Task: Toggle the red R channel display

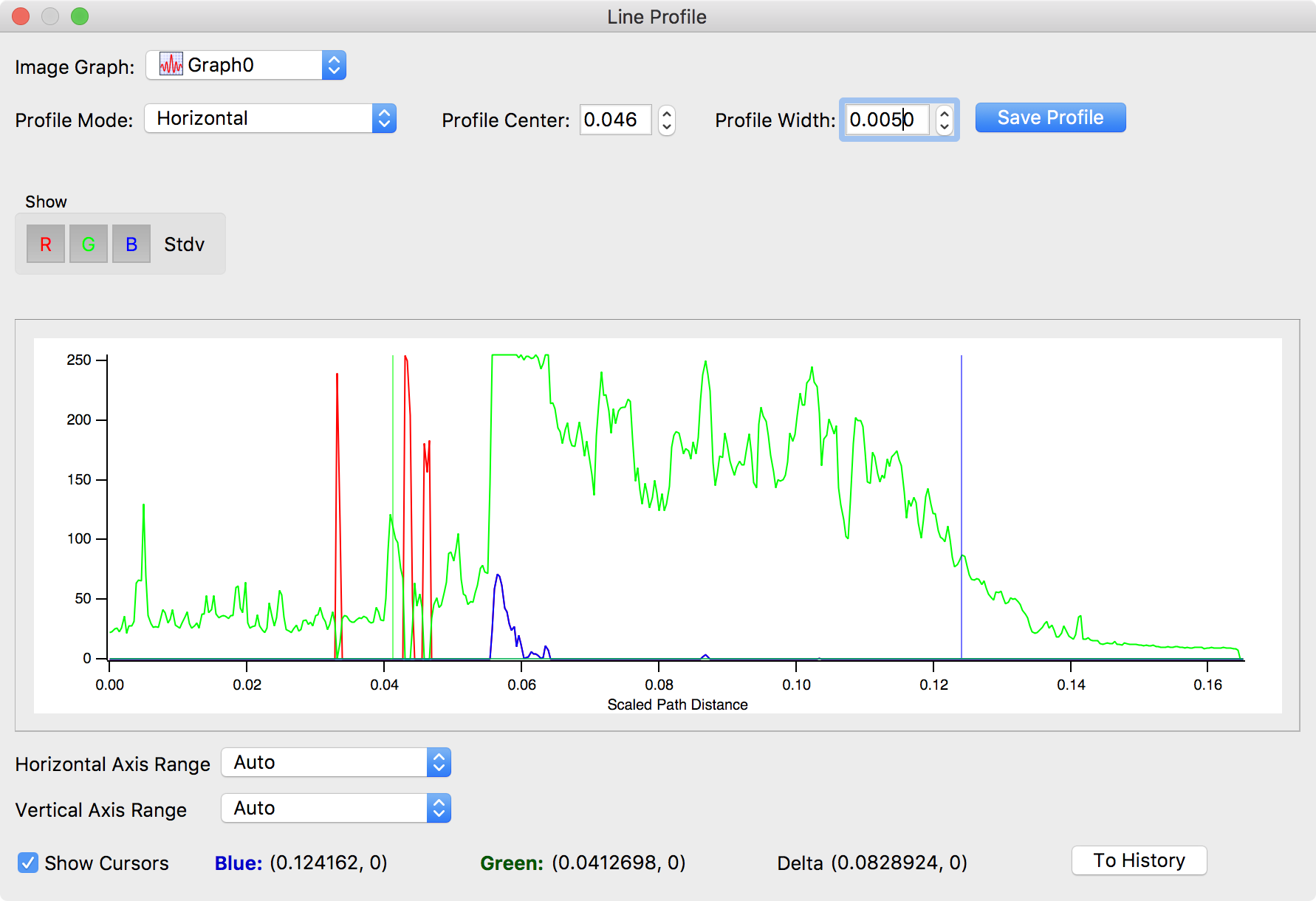Action: tap(46, 244)
